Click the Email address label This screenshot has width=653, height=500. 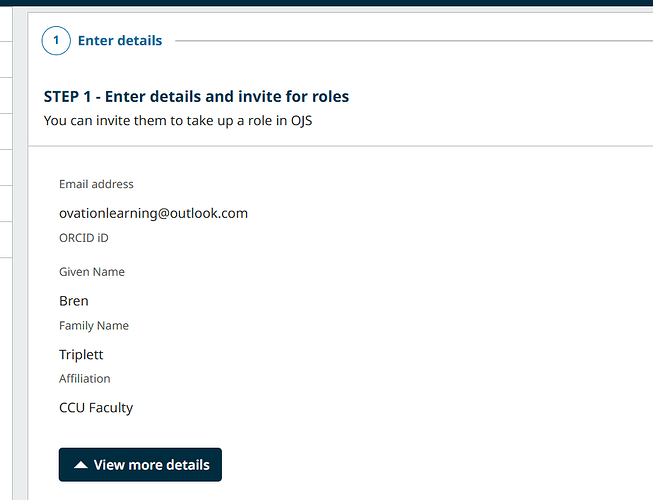[x=96, y=184]
